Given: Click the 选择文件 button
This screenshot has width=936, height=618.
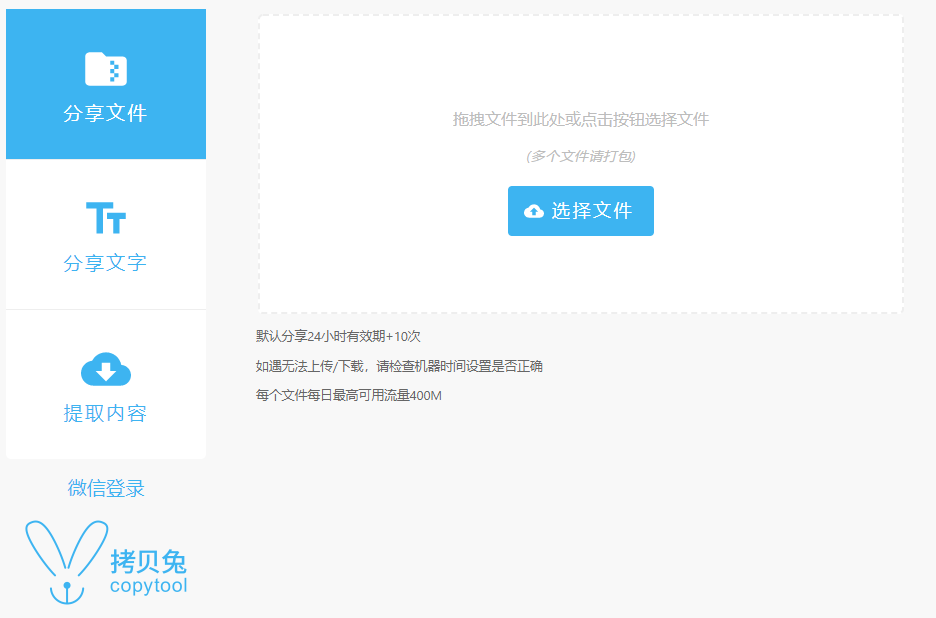Looking at the screenshot, I should pos(580,211).
